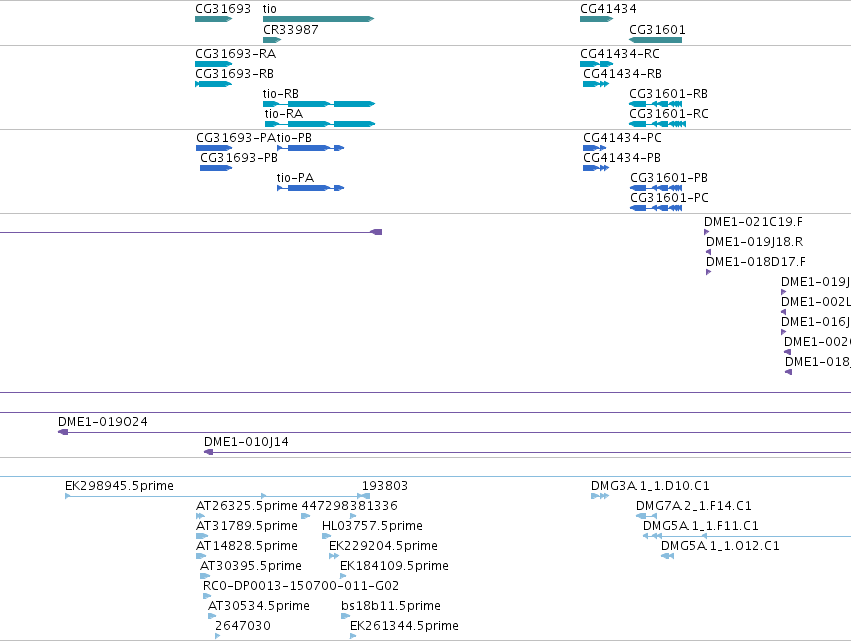This screenshot has height=641, width=851.
Task: Select the AT31789.5prime EST label
Action: coord(247,526)
